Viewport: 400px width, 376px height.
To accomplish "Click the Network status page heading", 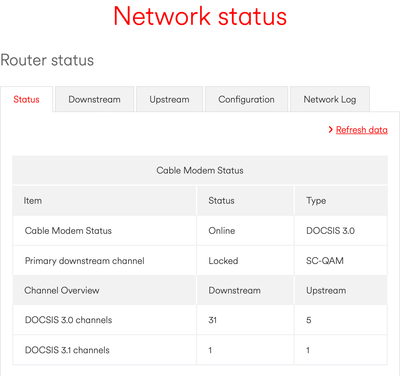I will [200, 16].
